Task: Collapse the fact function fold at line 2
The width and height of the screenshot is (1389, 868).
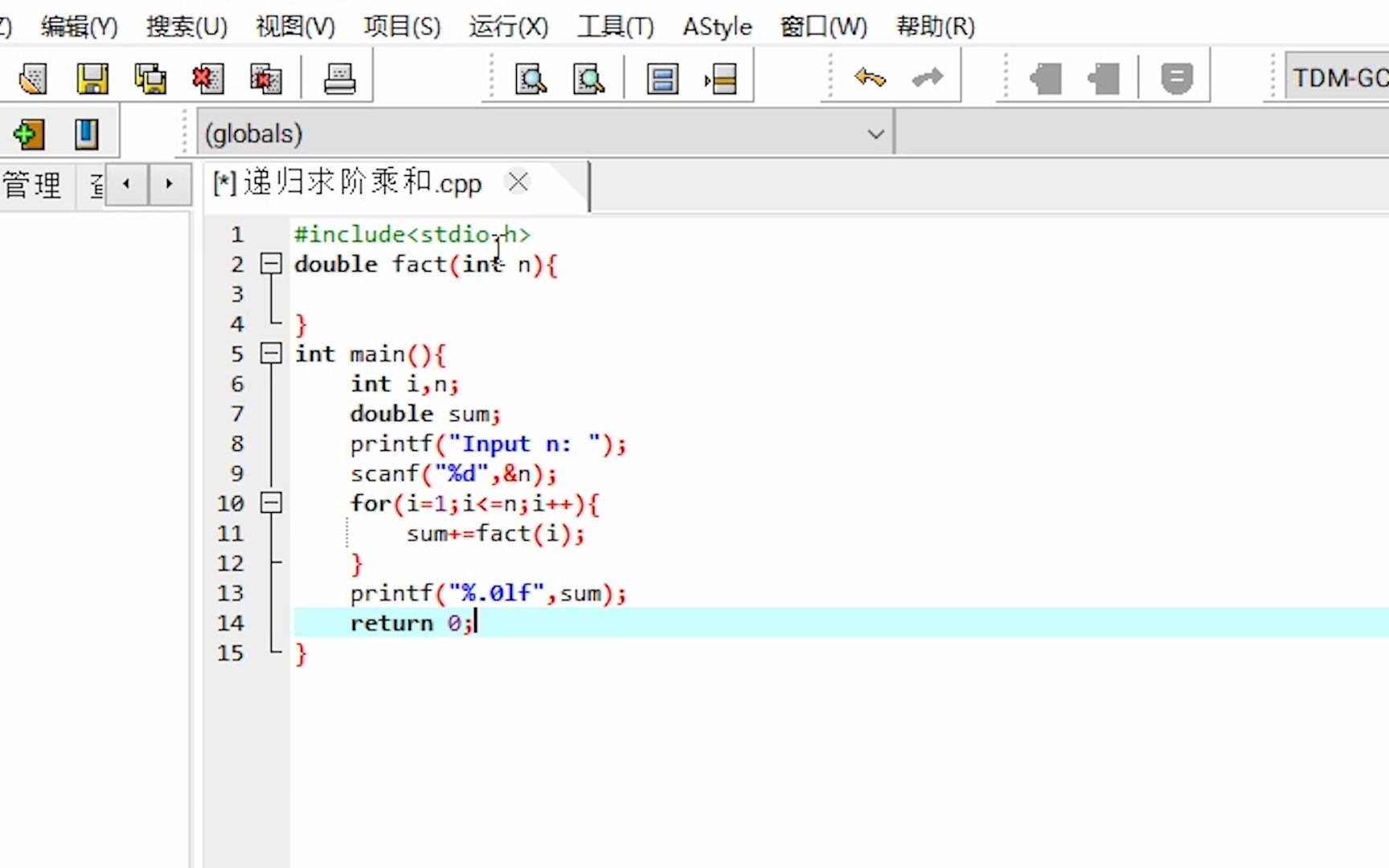Action: [x=272, y=264]
